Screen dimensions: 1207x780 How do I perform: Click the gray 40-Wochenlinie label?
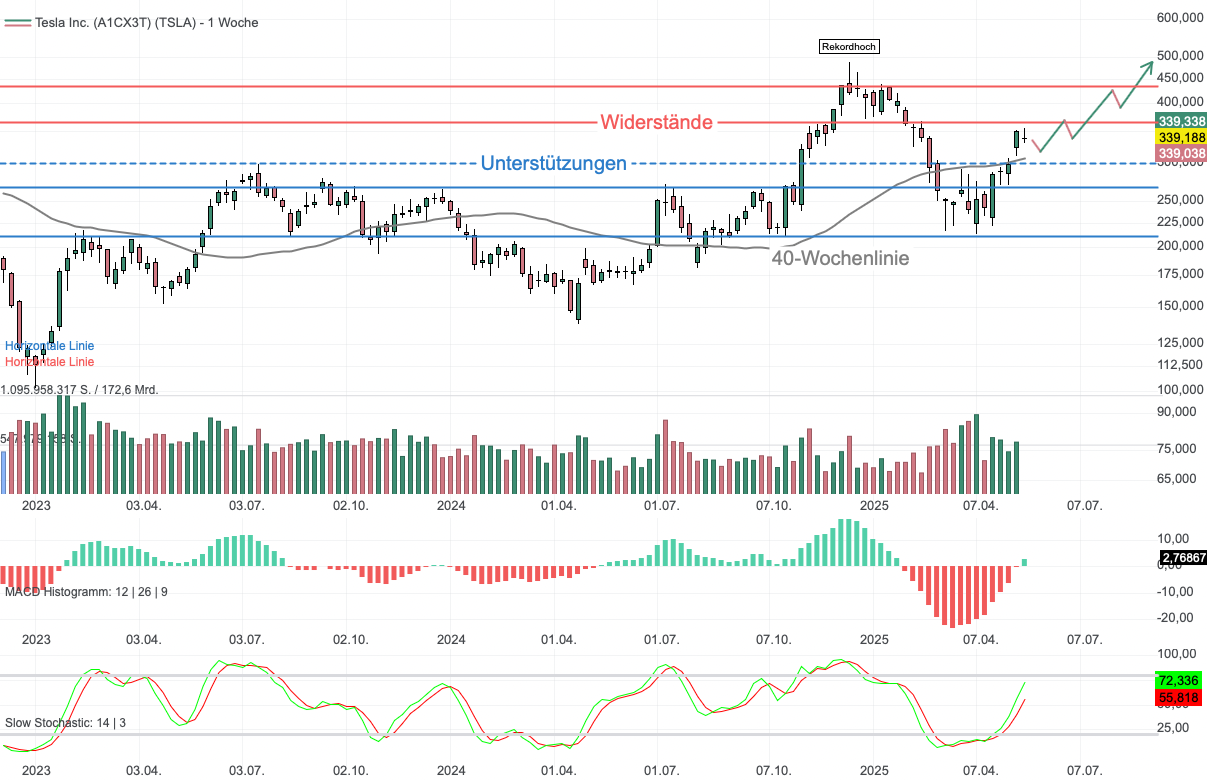840,258
